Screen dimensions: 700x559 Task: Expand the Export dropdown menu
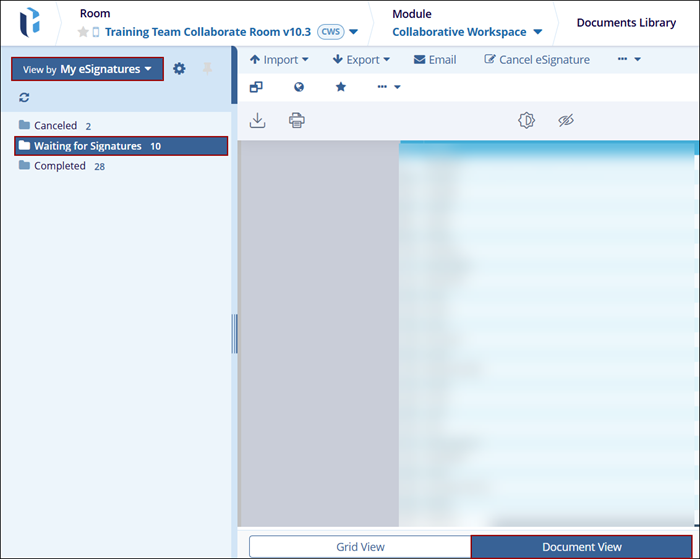[361, 60]
